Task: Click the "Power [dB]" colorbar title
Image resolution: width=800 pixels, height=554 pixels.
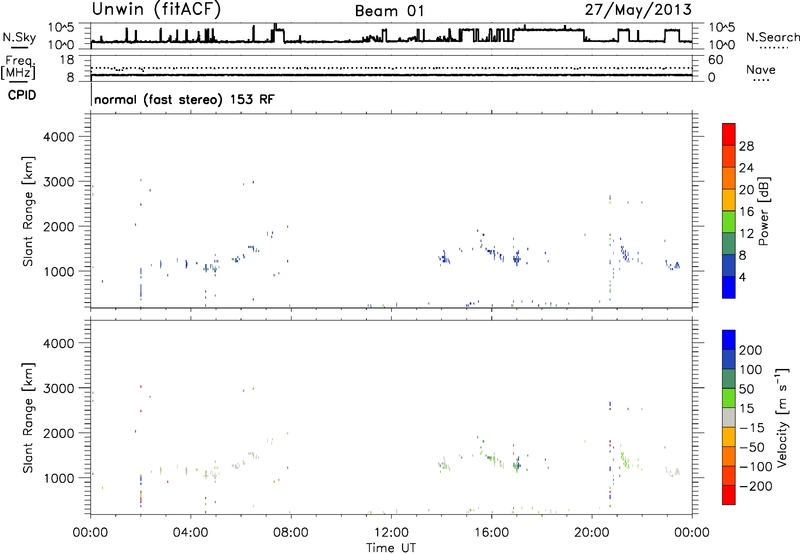Action: (x=764, y=211)
